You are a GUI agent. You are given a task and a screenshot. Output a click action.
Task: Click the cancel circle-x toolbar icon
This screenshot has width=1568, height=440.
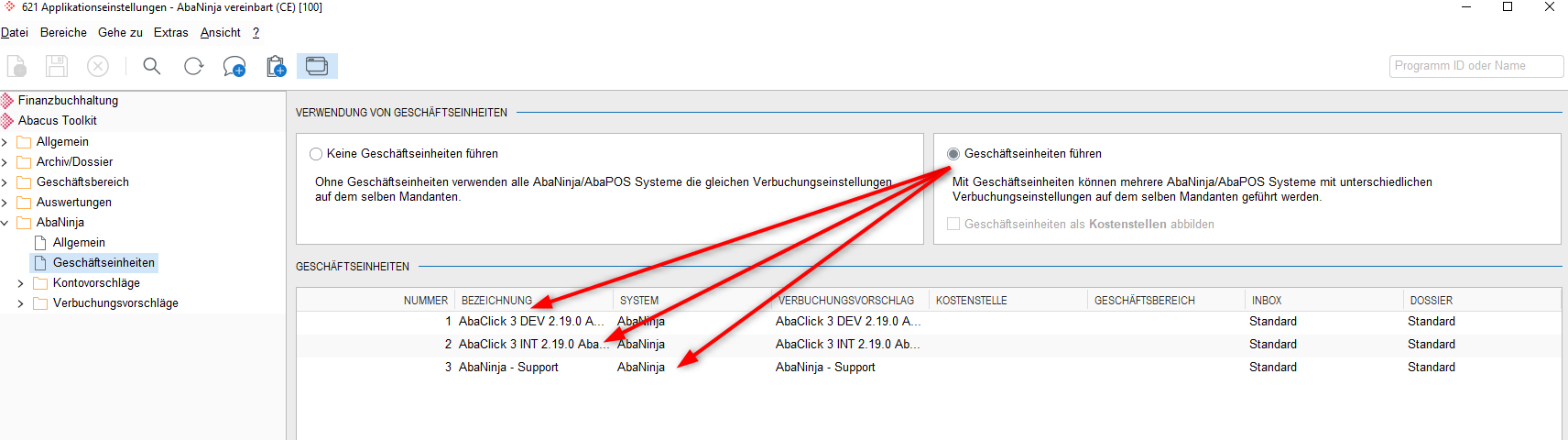(x=98, y=66)
